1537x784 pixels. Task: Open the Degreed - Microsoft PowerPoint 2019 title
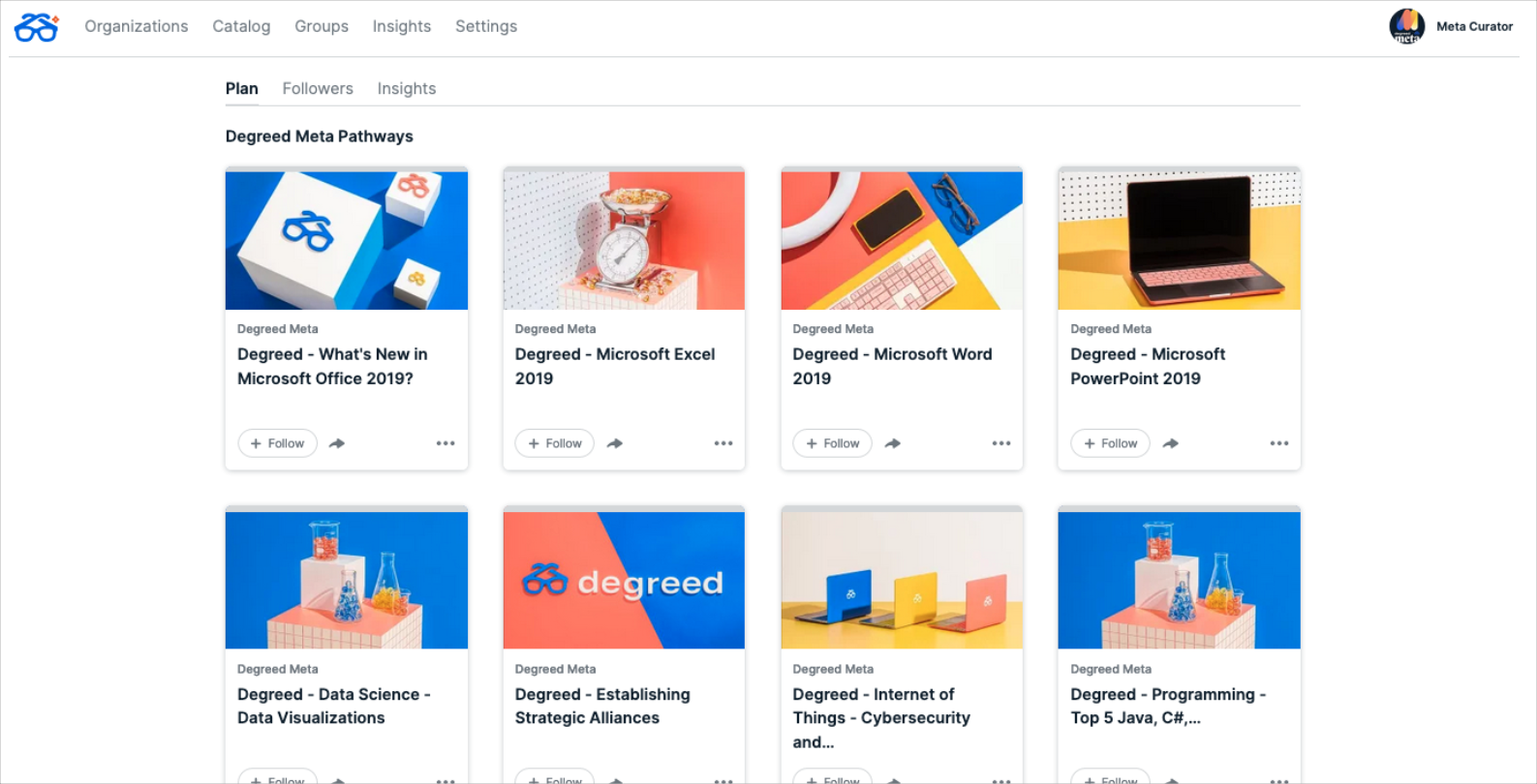coord(1148,367)
